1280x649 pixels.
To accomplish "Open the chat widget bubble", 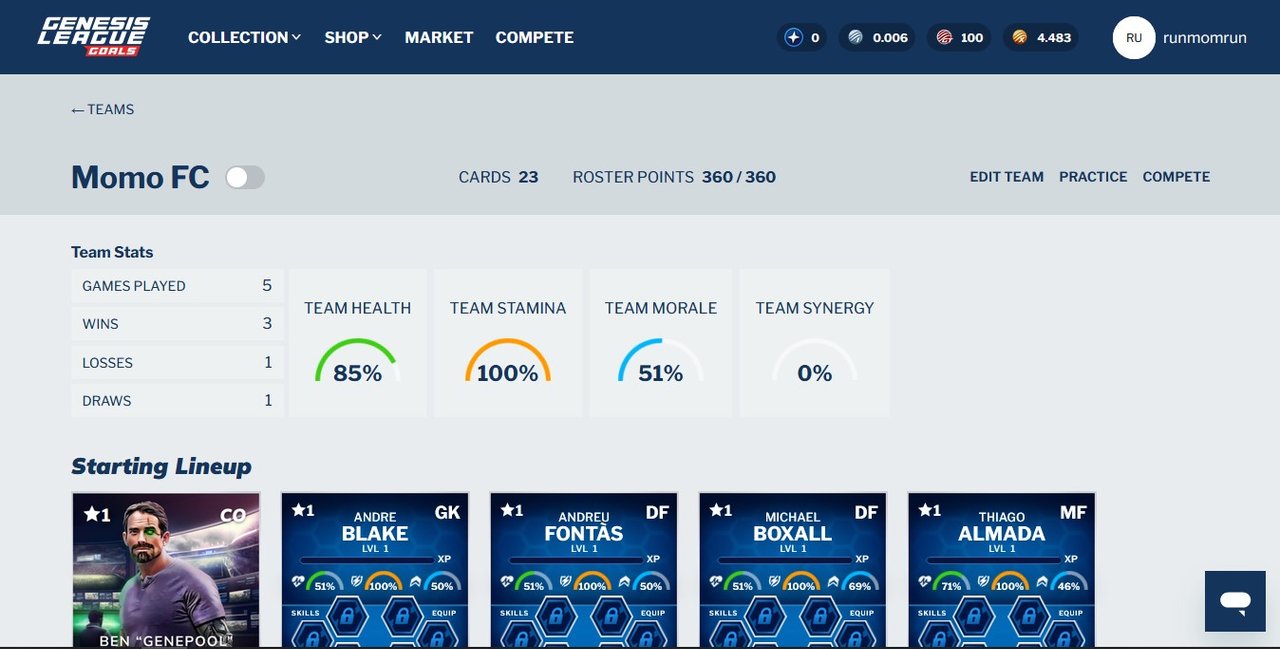I will pos(1235,601).
